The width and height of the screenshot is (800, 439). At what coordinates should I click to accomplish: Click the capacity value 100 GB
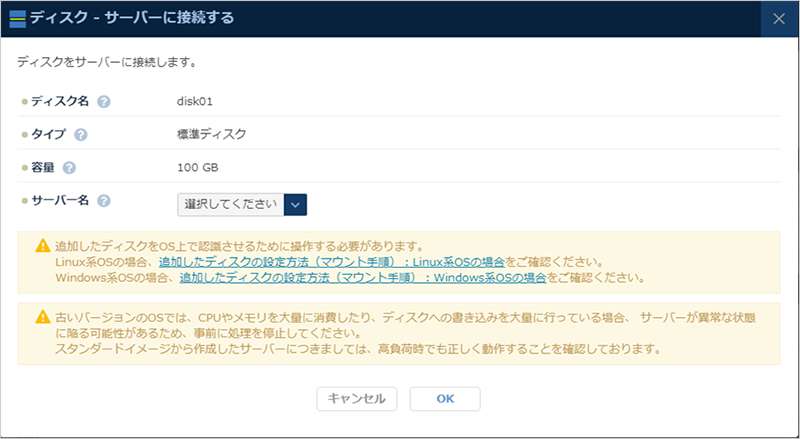[198, 168]
